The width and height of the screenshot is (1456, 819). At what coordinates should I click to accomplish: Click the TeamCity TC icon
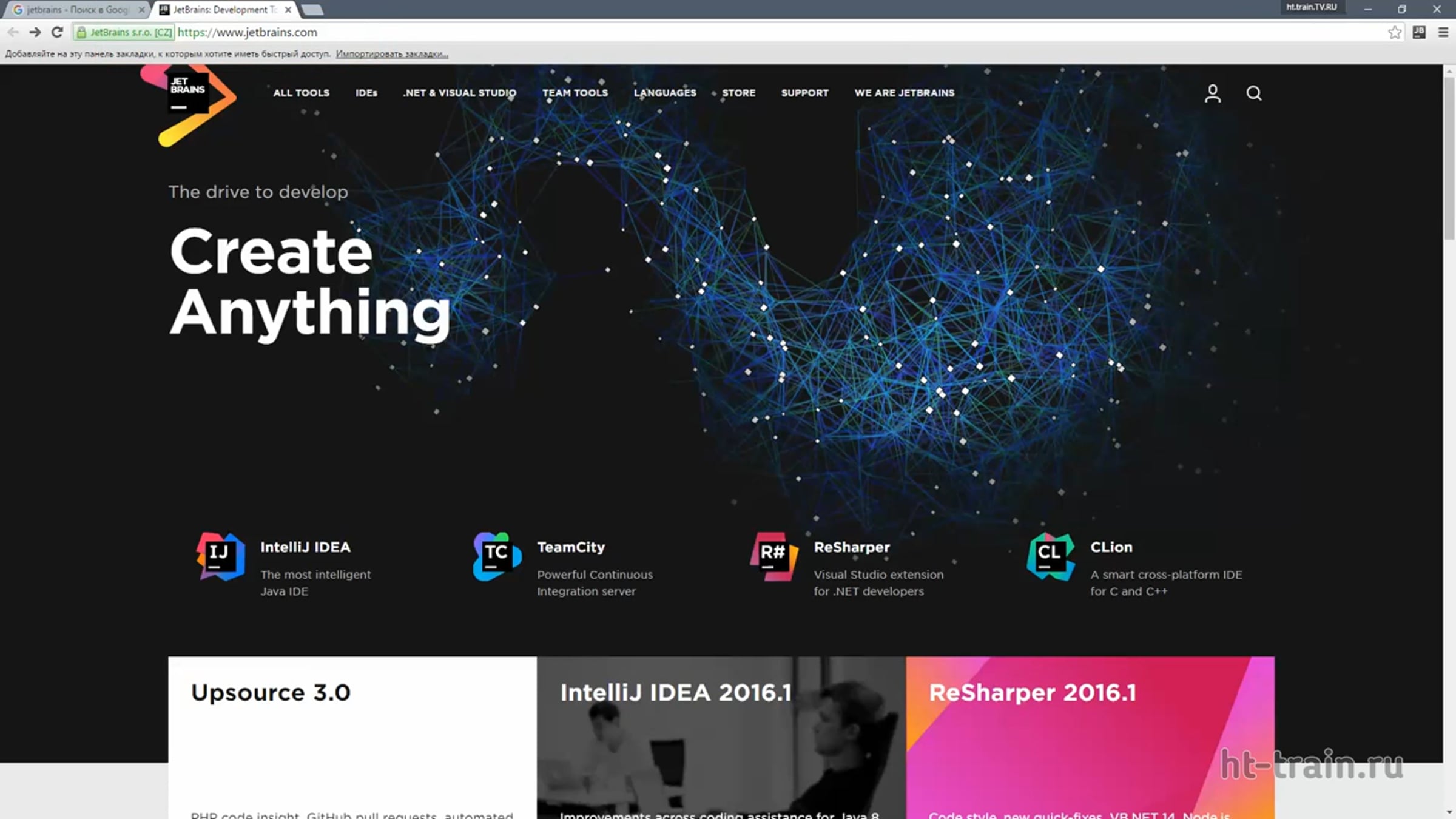pyautogui.click(x=497, y=556)
